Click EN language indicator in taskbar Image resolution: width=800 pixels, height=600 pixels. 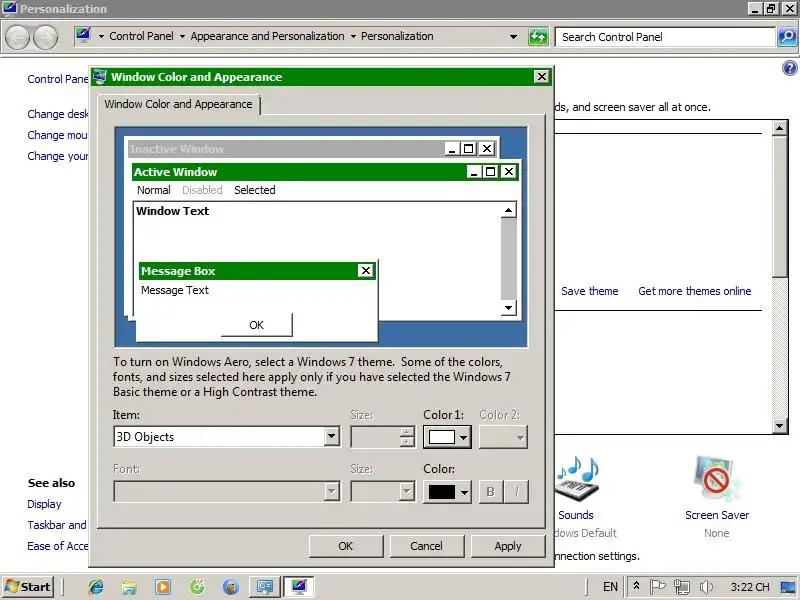tap(610, 587)
